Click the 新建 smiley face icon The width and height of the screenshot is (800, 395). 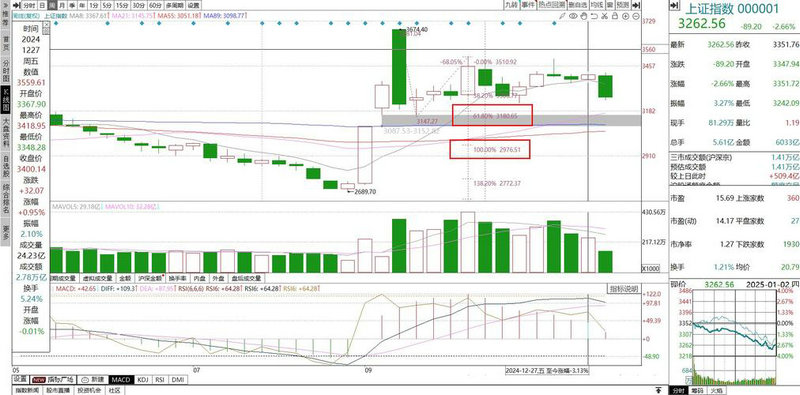point(85,380)
